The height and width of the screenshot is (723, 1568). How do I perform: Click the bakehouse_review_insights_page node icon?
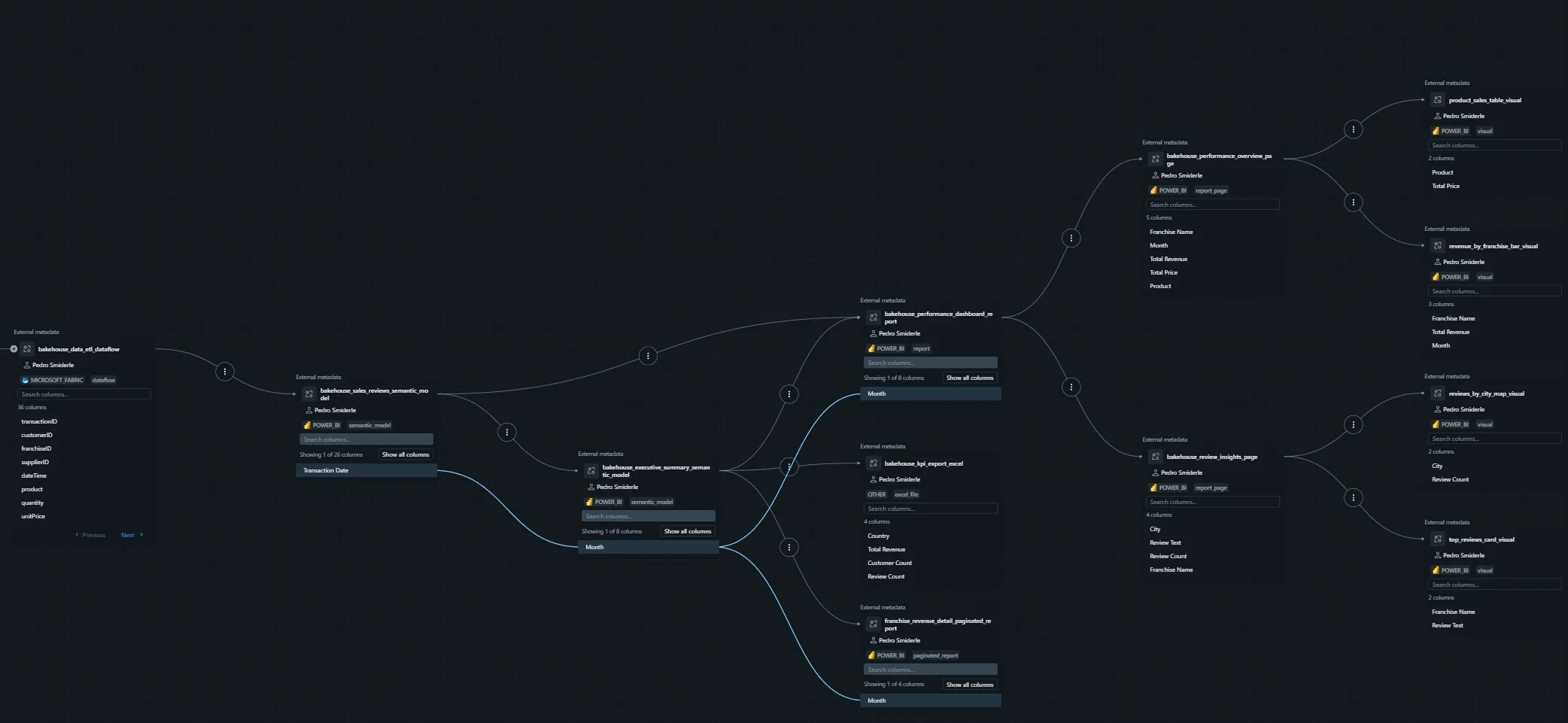(1156, 457)
